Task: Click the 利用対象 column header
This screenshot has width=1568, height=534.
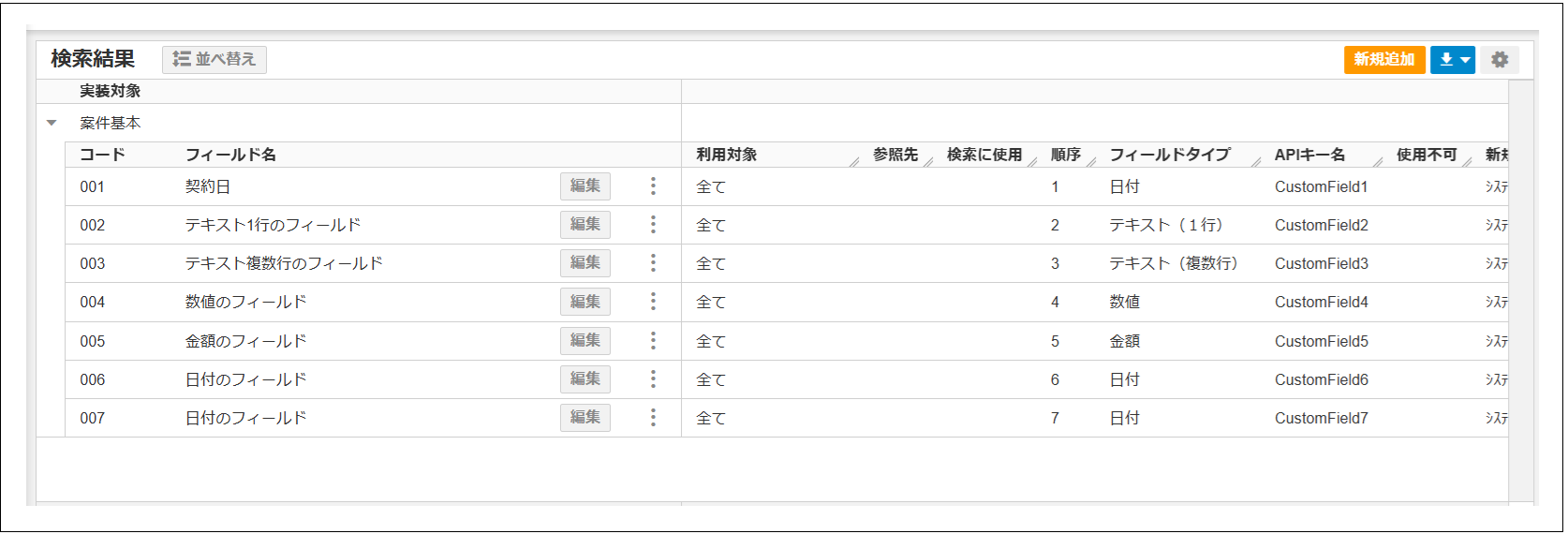Action: pyautogui.click(x=727, y=155)
